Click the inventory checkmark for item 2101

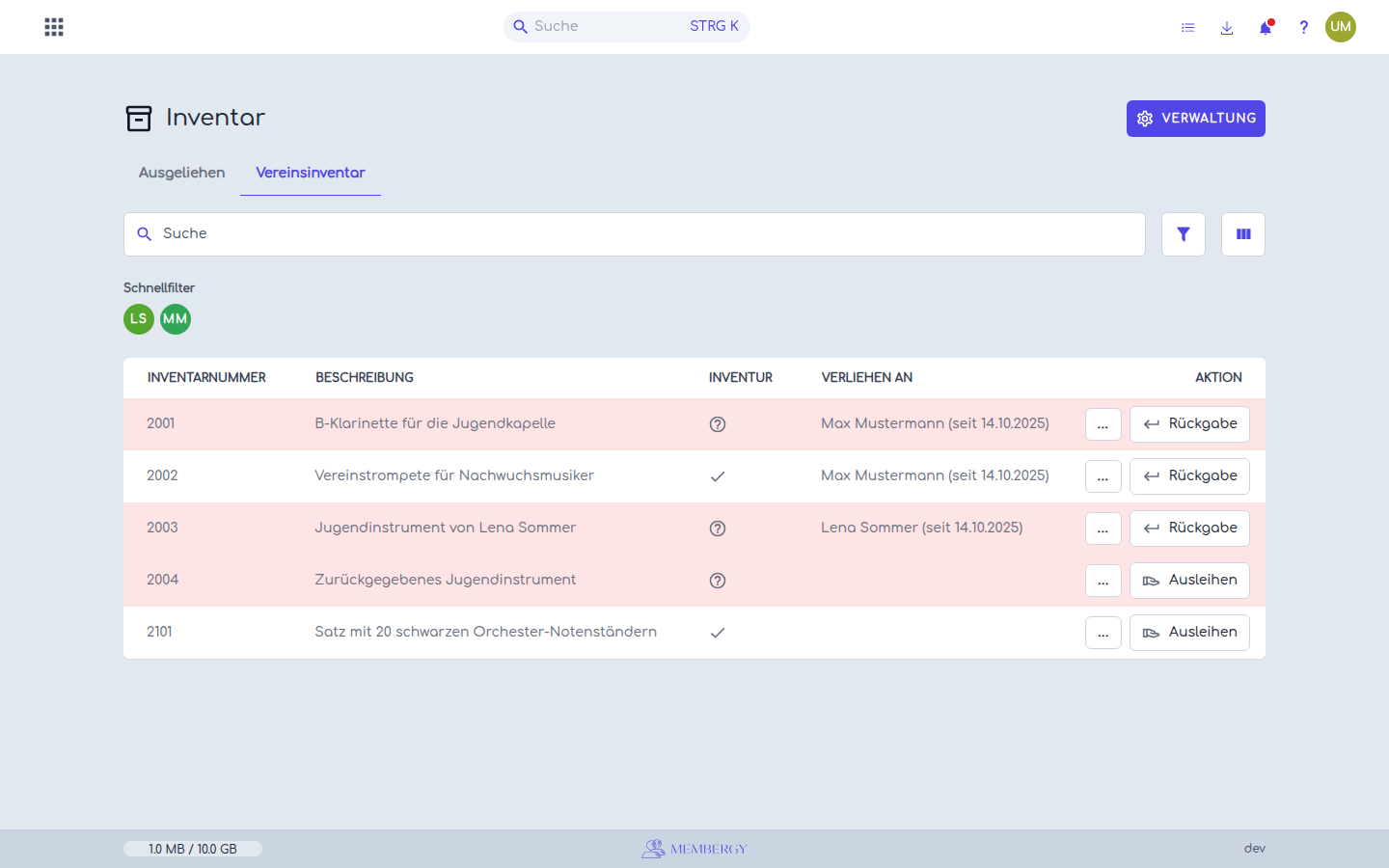click(x=718, y=633)
